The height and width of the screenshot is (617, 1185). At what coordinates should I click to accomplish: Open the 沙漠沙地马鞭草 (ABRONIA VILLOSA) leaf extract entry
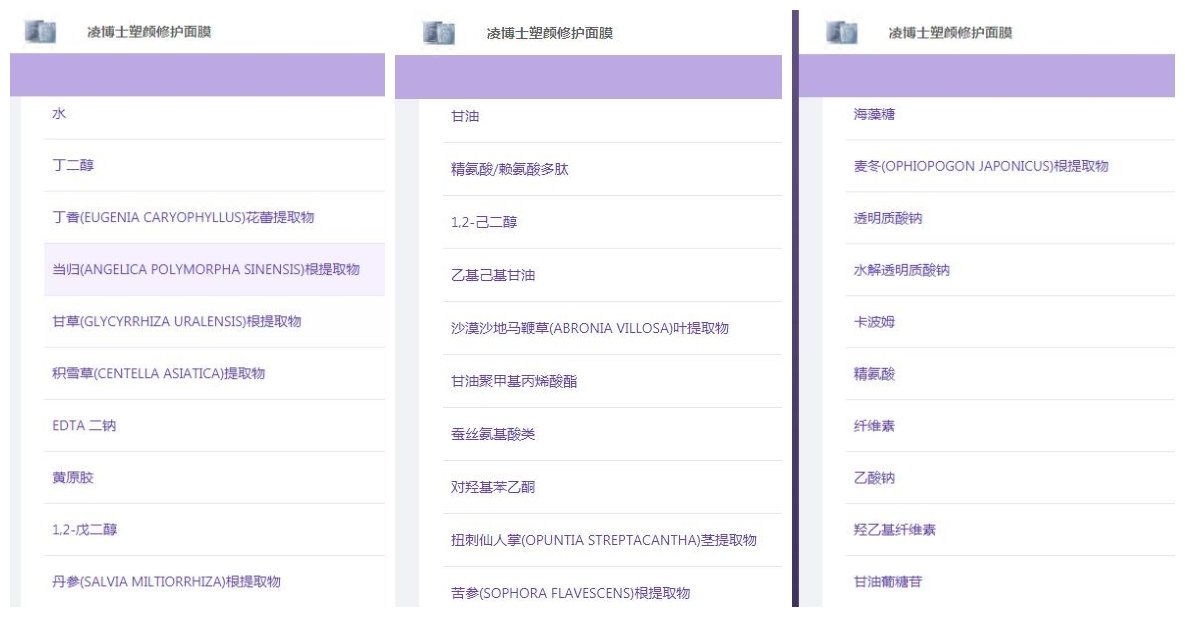(x=590, y=329)
